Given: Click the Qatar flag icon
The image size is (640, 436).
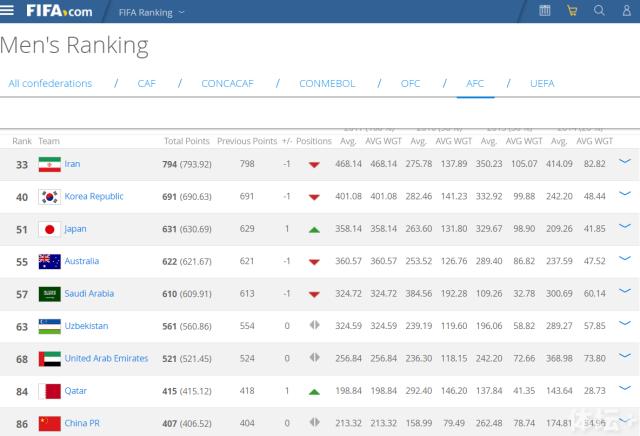Looking at the screenshot, I should tap(49, 391).
